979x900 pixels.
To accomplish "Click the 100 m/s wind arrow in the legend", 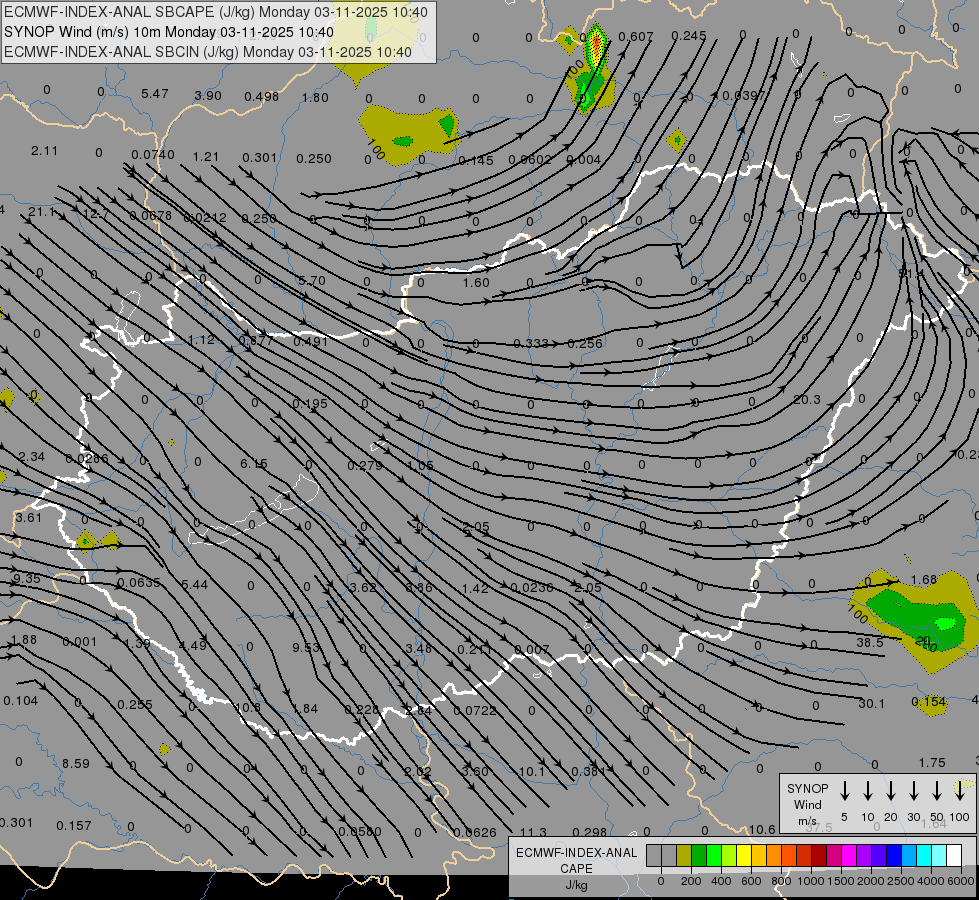I will pos(960,791).
